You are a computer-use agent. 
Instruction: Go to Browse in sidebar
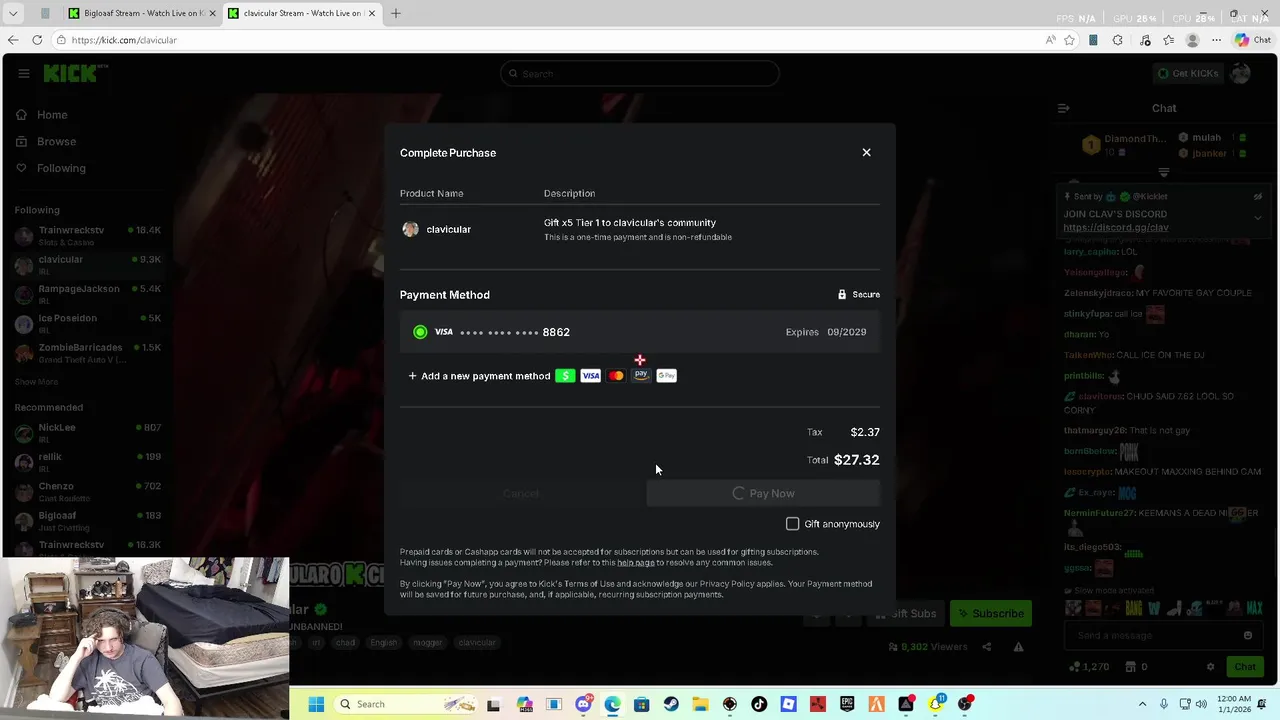[x=45, y=142]
